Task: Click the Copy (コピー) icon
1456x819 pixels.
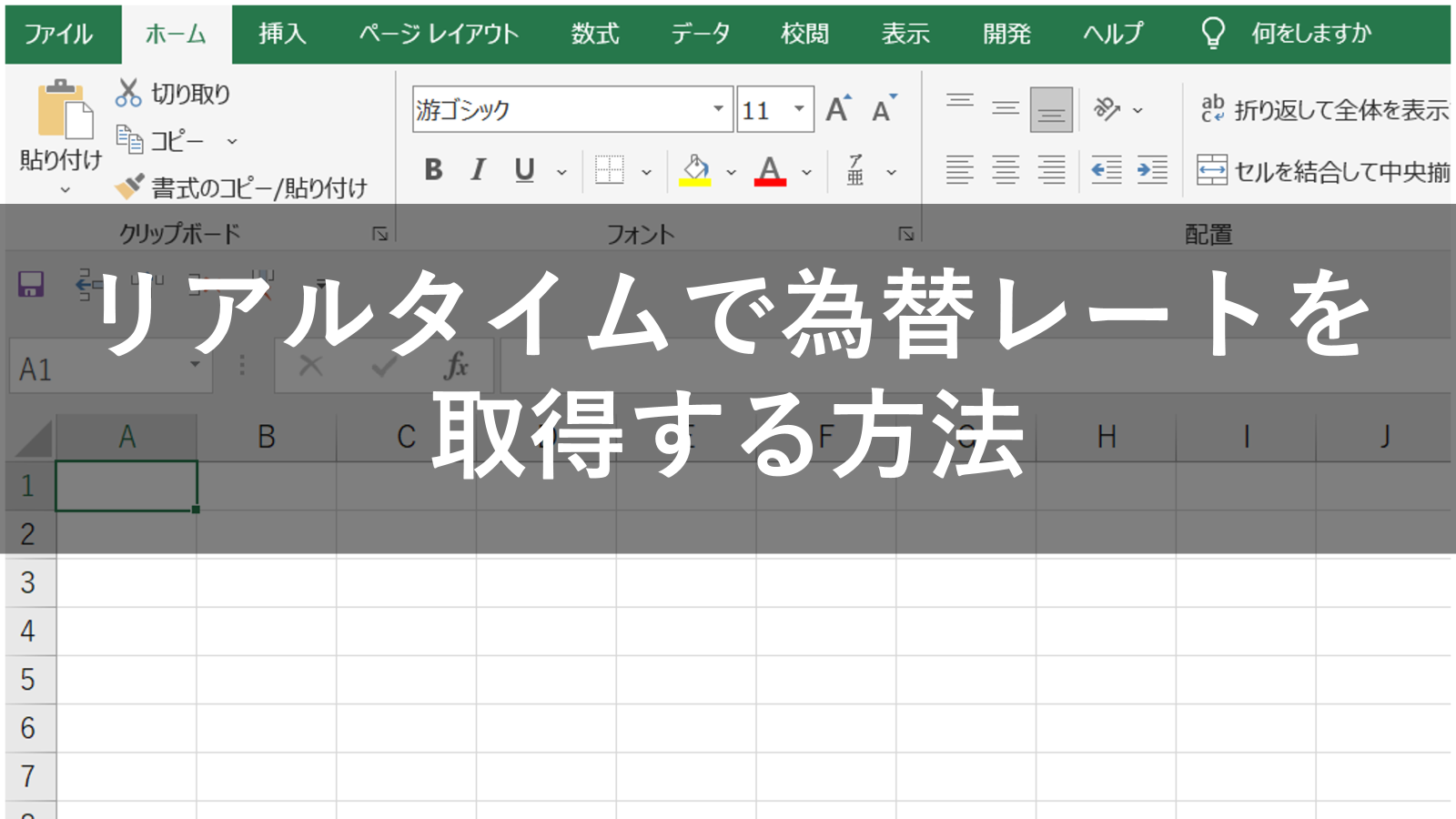Action: click(x=129, y=140)
